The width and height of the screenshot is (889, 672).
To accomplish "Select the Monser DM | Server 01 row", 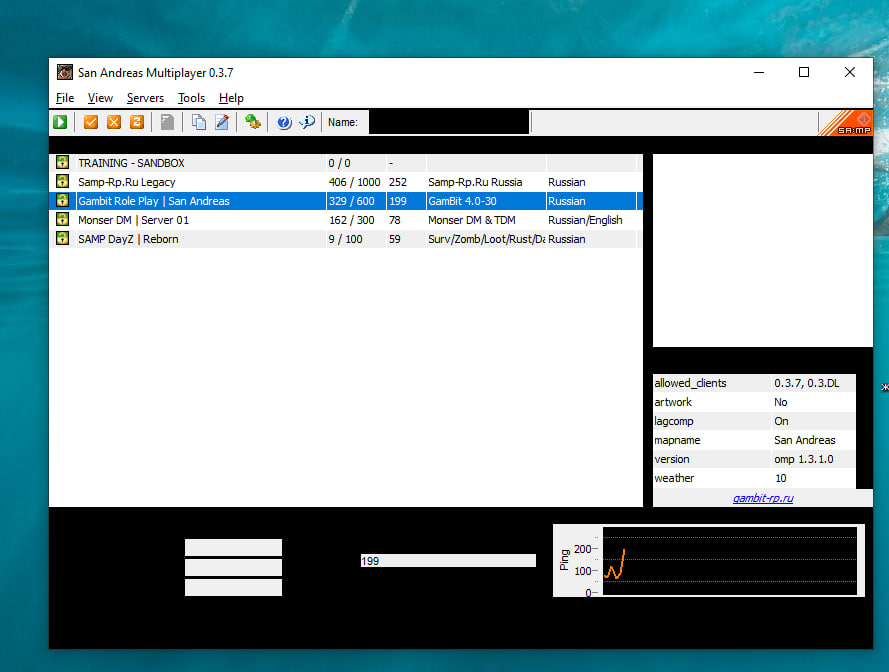I will pyautogui.click(x=200, y=220).
